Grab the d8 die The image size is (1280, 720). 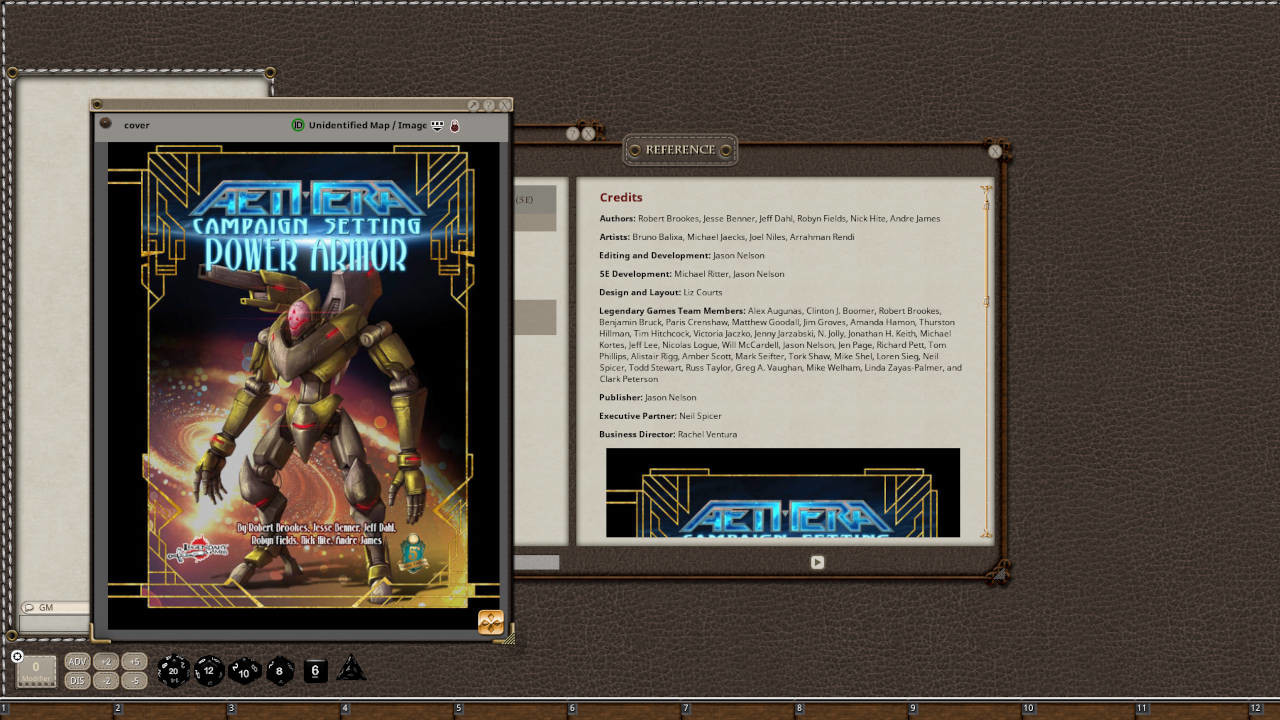[280, 670]
